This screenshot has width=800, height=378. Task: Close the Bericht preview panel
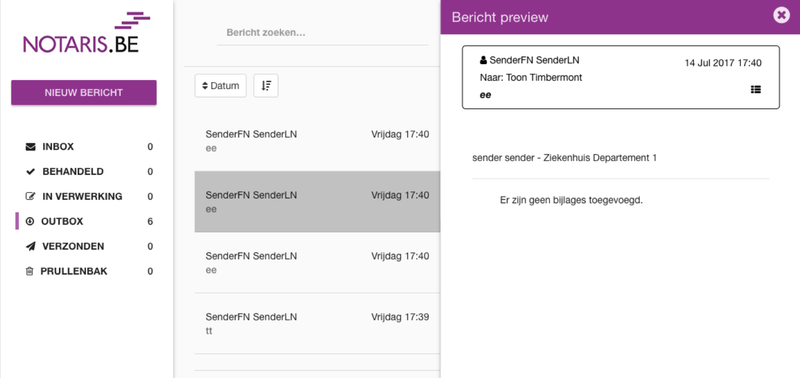click(781, 15)
